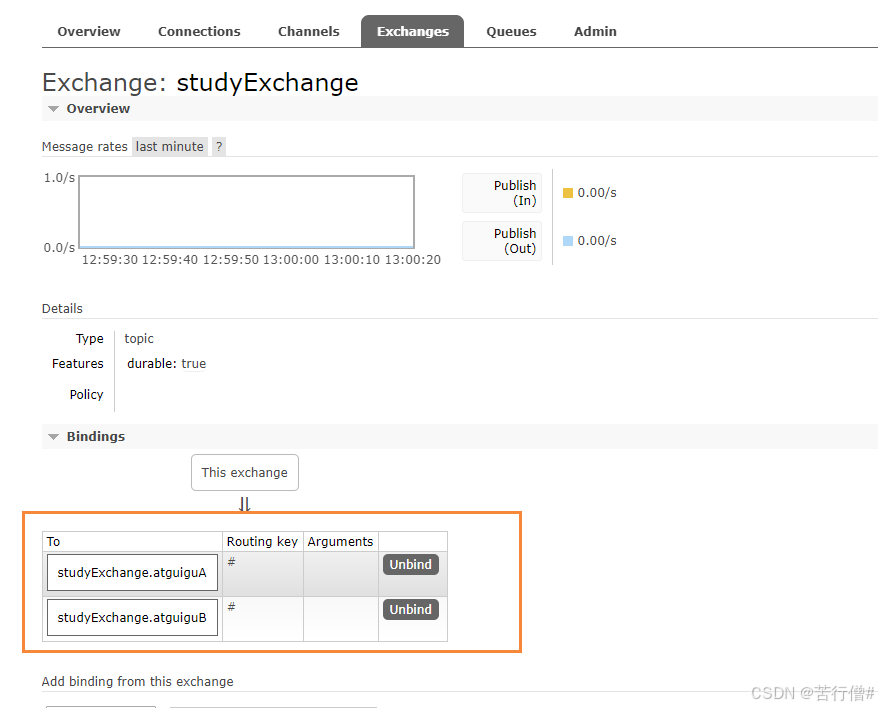This screenshot has width=878, height=708.
Task: Click the 'Policy' detail label
Action: tap(86, 394)
